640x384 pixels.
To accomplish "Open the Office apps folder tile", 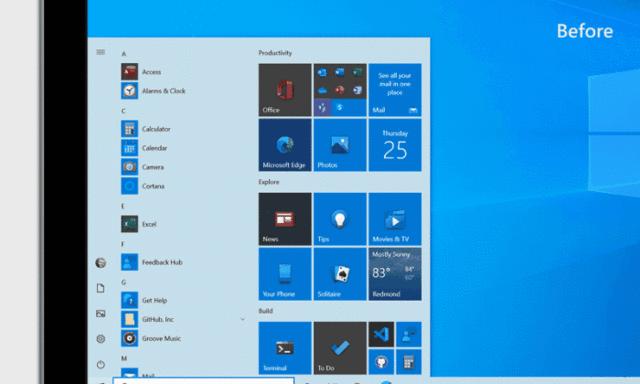I will pos(340,90).
